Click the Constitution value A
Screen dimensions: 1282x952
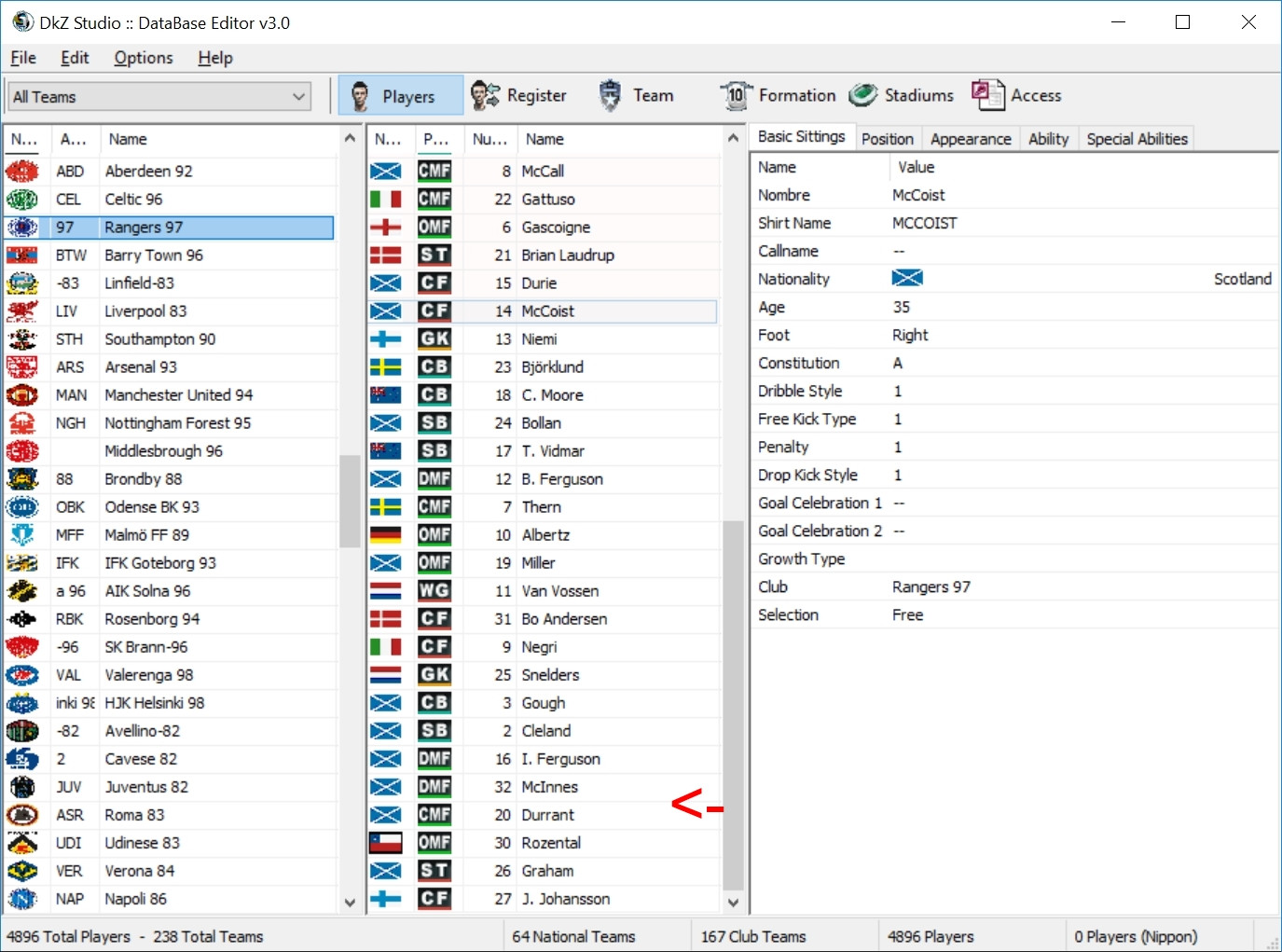coord(898,363)
